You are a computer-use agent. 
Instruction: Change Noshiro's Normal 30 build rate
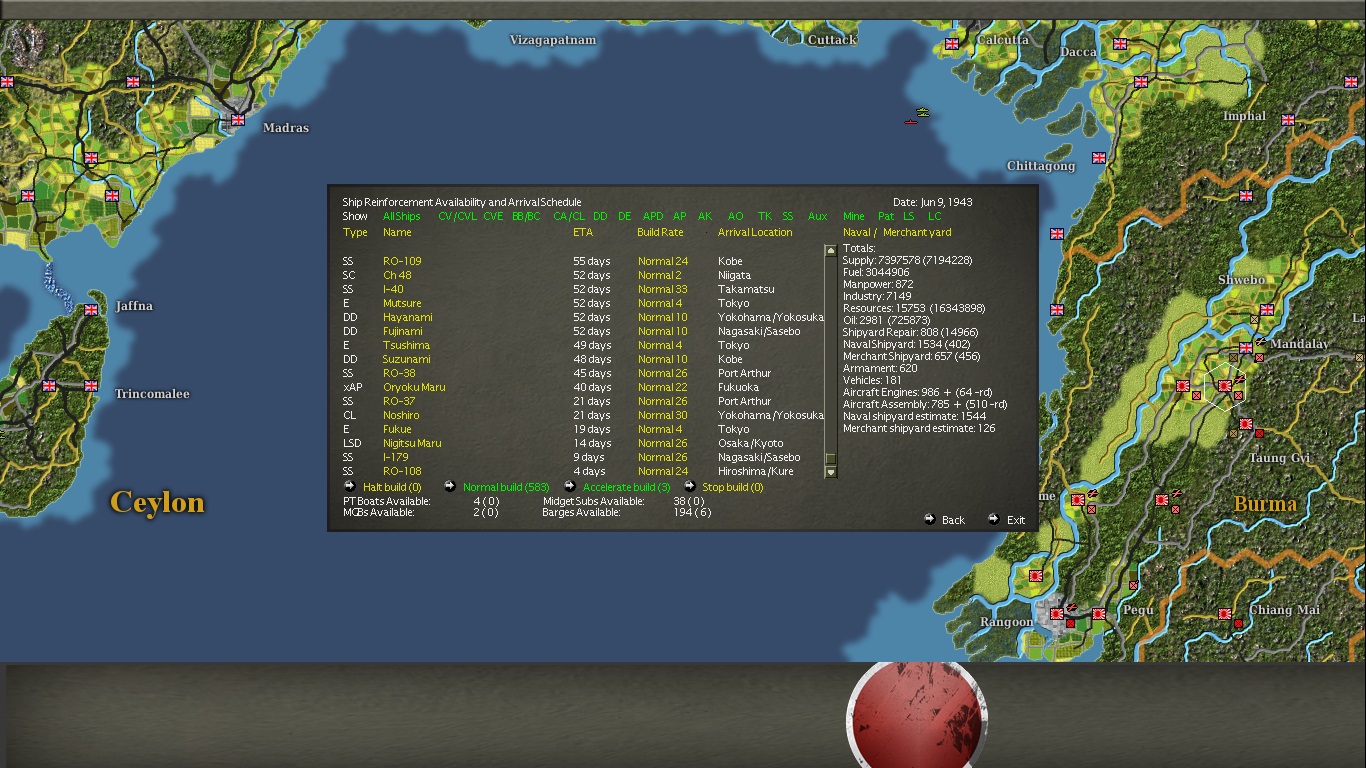click(663, 415)
